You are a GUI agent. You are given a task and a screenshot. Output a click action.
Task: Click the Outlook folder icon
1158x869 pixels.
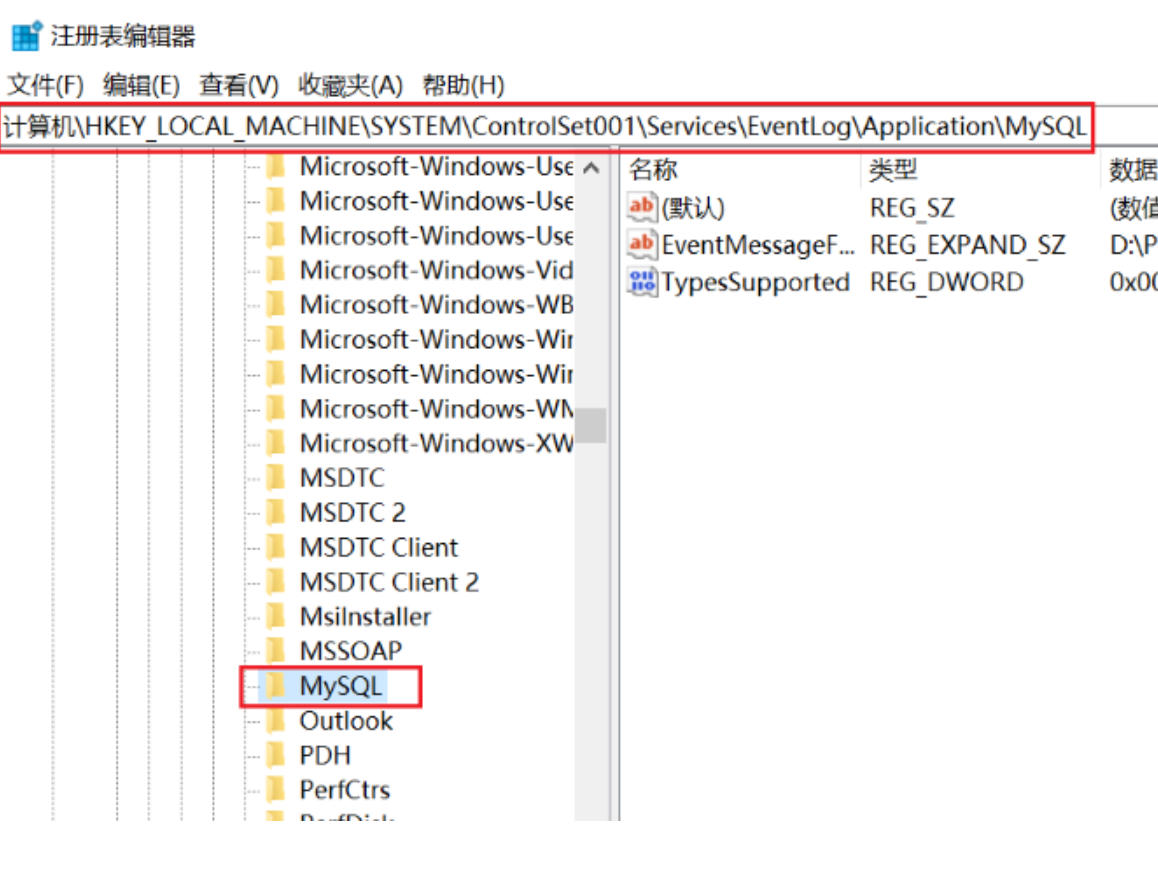276,721
